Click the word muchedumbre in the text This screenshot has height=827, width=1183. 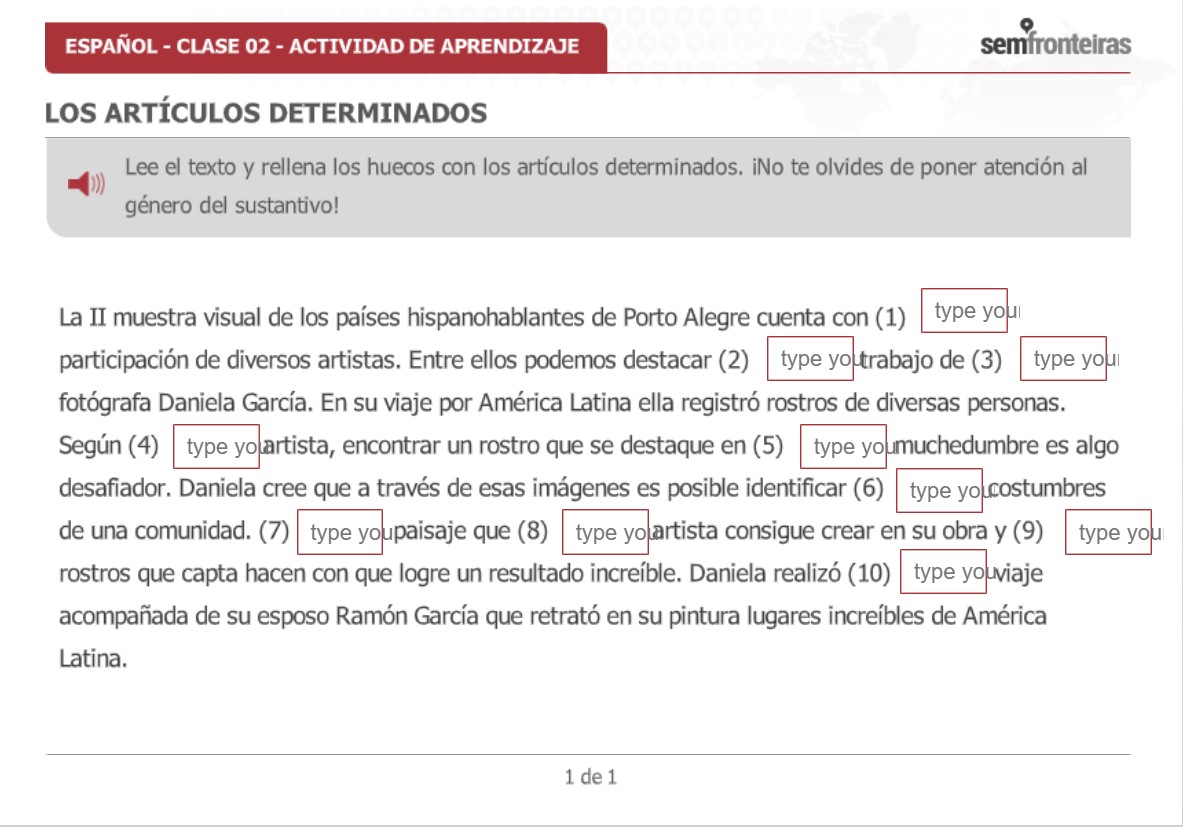(x=966, y=446)
